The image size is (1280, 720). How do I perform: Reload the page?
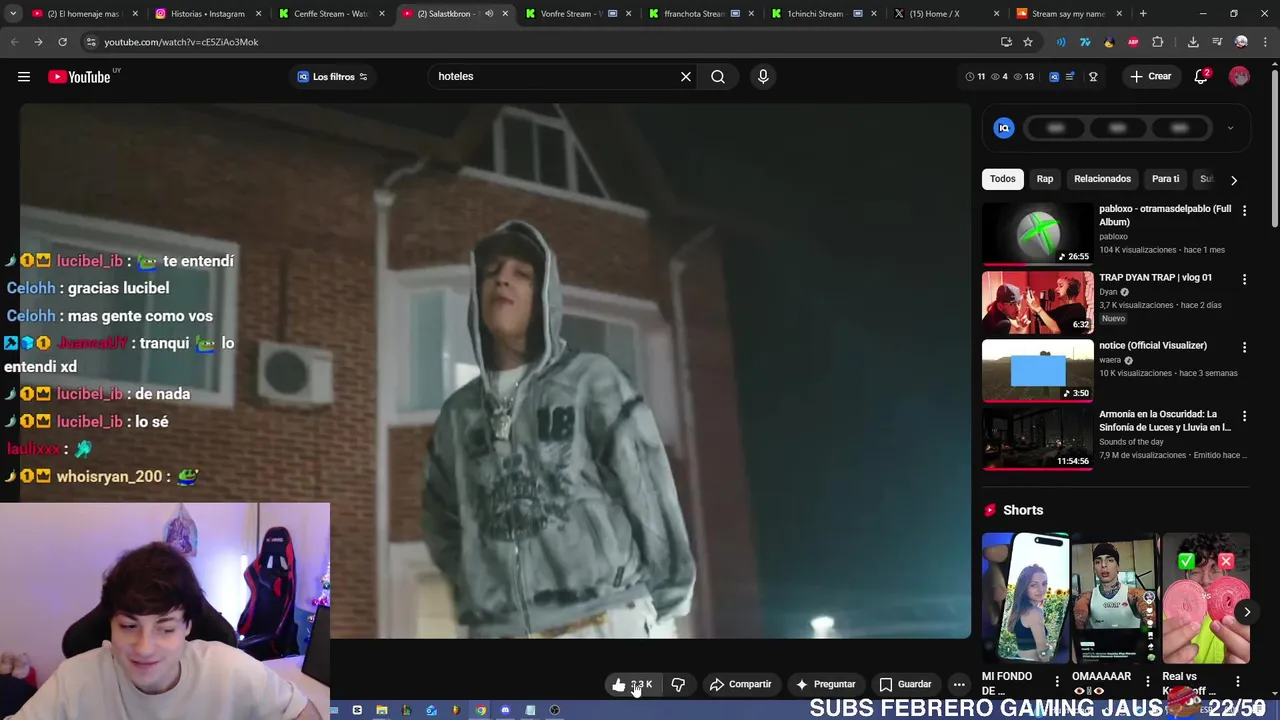[x=62, y=42]
